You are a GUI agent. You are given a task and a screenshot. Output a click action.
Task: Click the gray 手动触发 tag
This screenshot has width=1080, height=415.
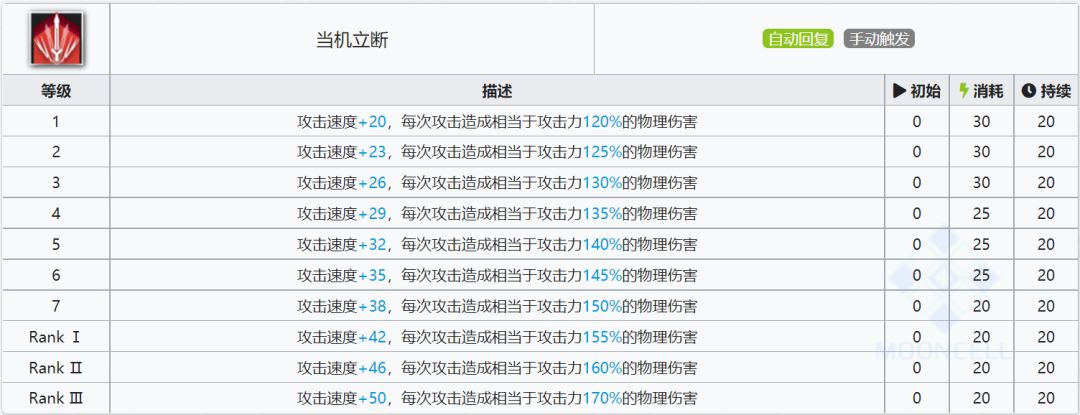[879, 40]
